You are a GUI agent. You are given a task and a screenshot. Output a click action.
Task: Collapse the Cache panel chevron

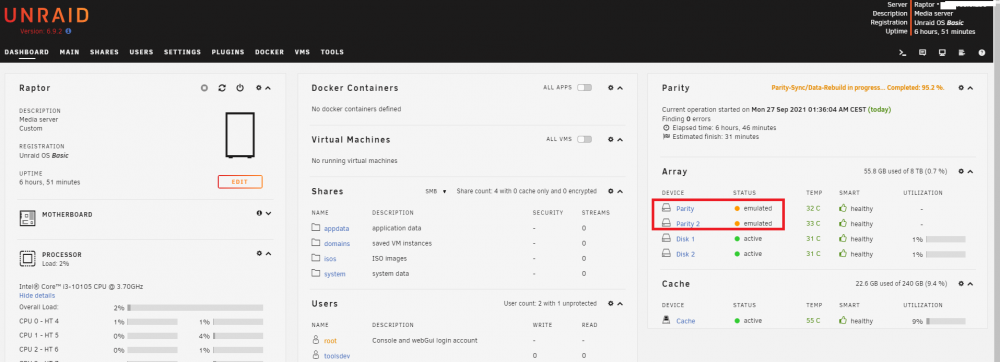[970, 284]
